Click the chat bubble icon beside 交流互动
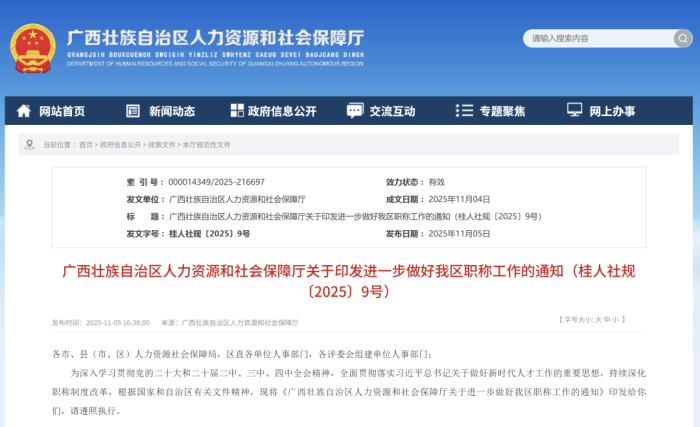Viewport: 700px width, 427px height. (353, 111)
